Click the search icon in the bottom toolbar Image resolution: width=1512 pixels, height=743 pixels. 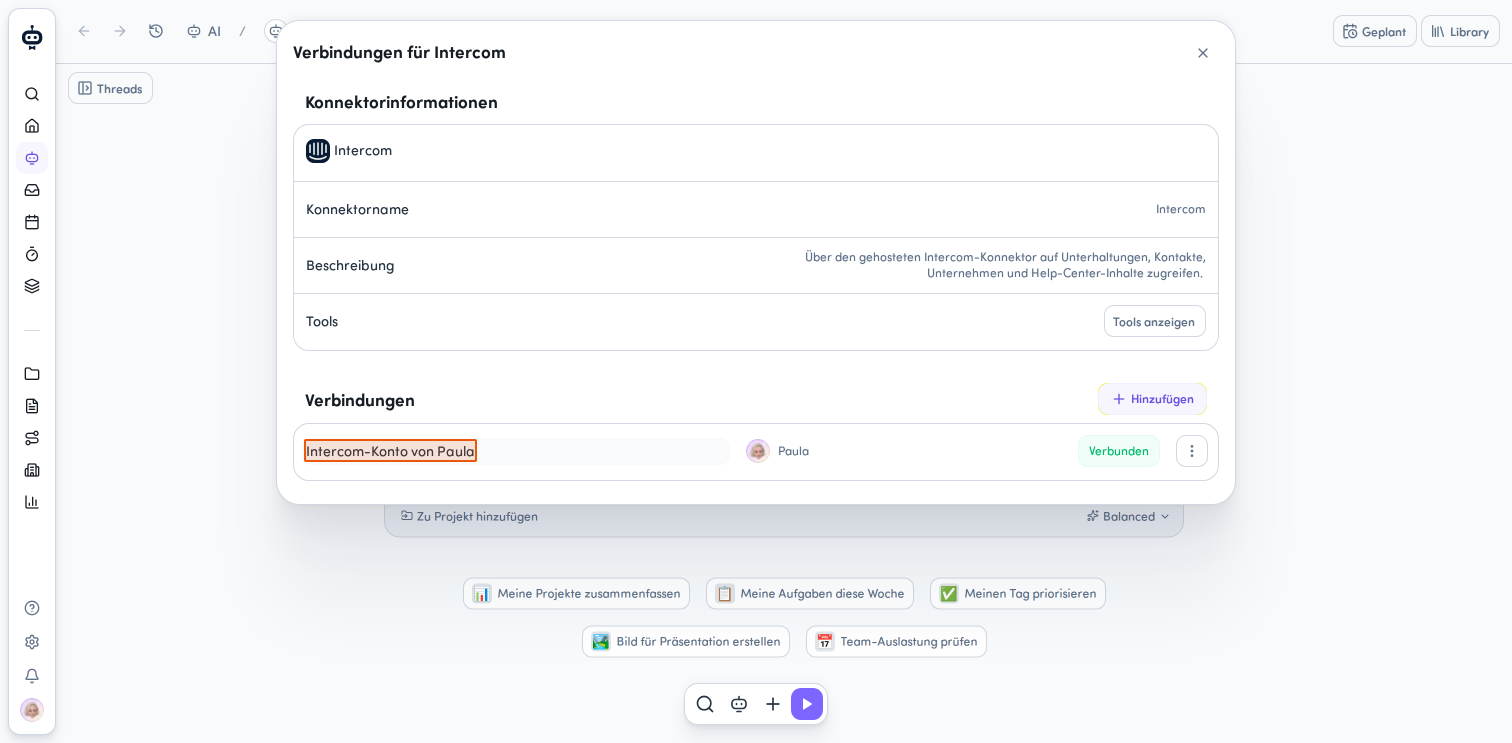pyautogui.click(x=705, y=704)
